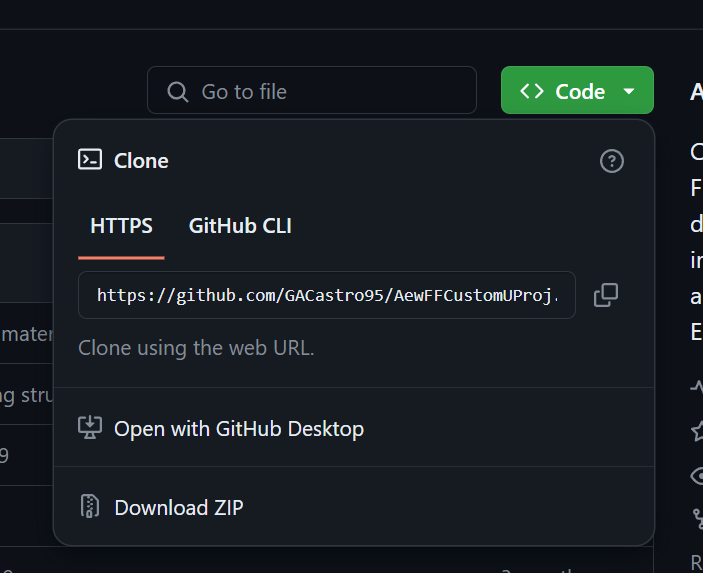Choose Open with GitHub Desktop
The height and width of the screenshot is (573, 703).
coord(354,429)
